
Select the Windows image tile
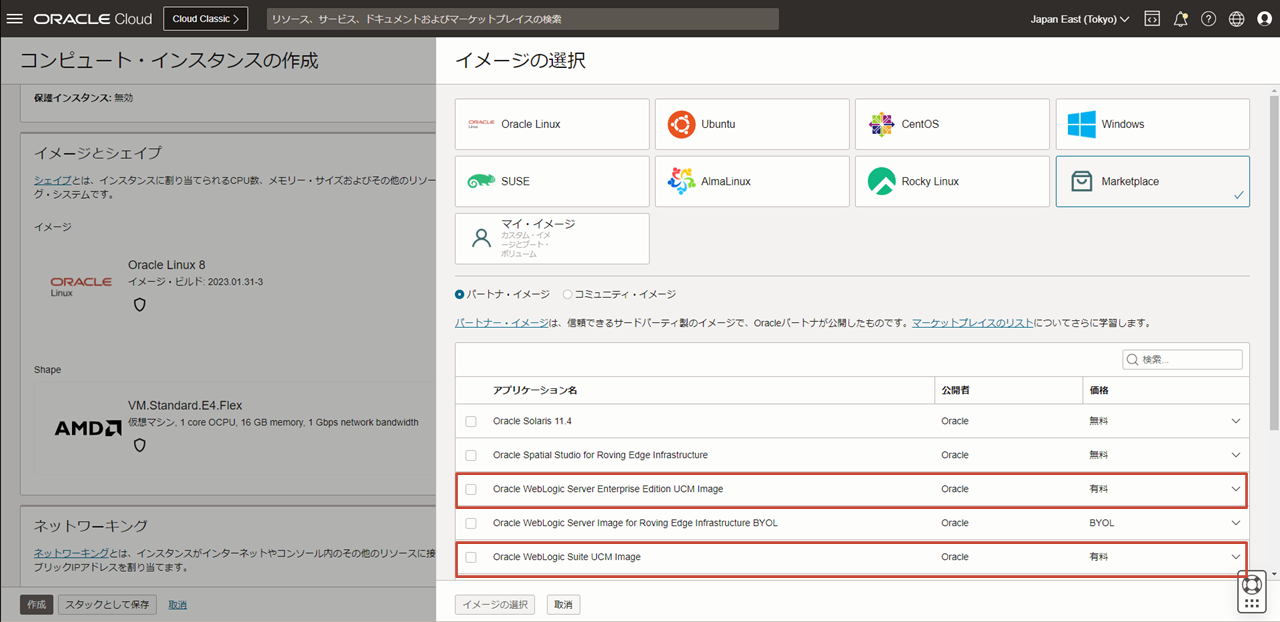click(1152, 123)
